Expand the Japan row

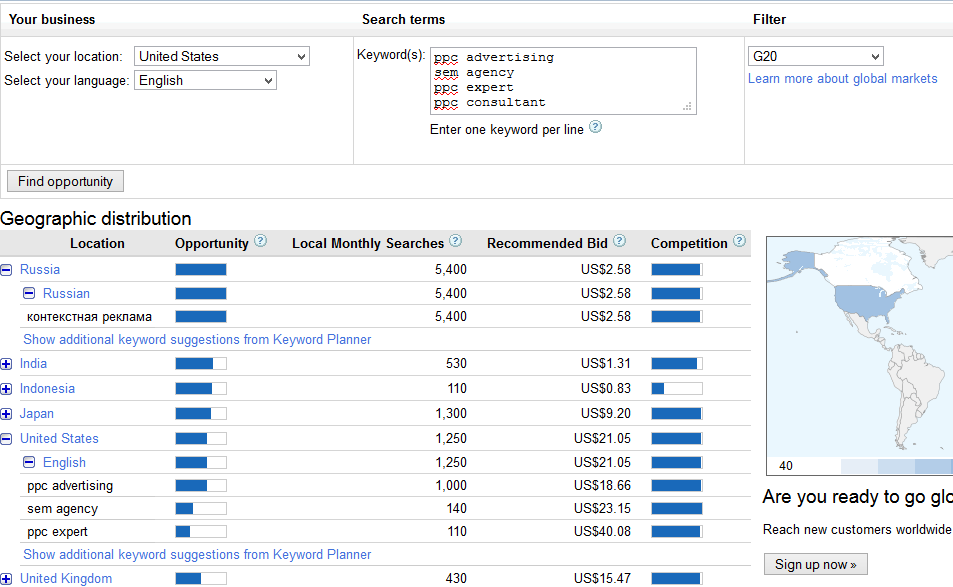click(7, 414)
